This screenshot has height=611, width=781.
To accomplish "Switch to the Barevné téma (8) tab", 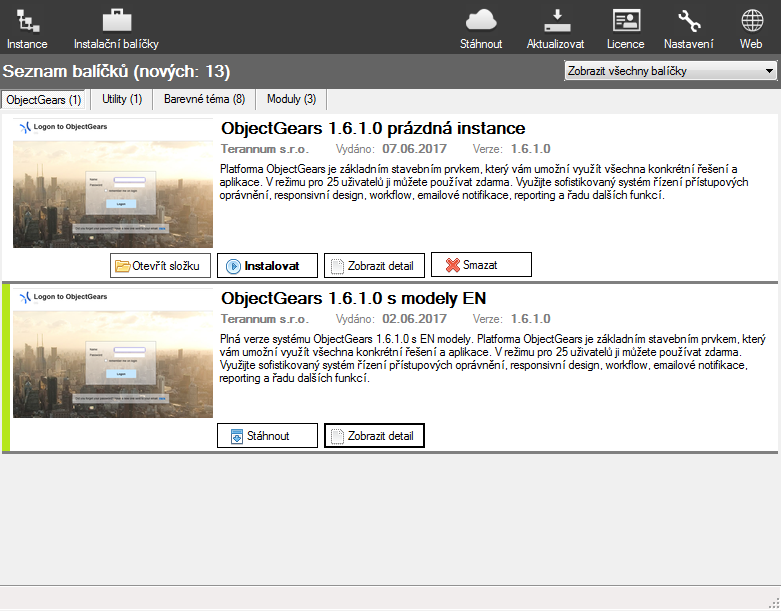I will [x=205, y=99].
